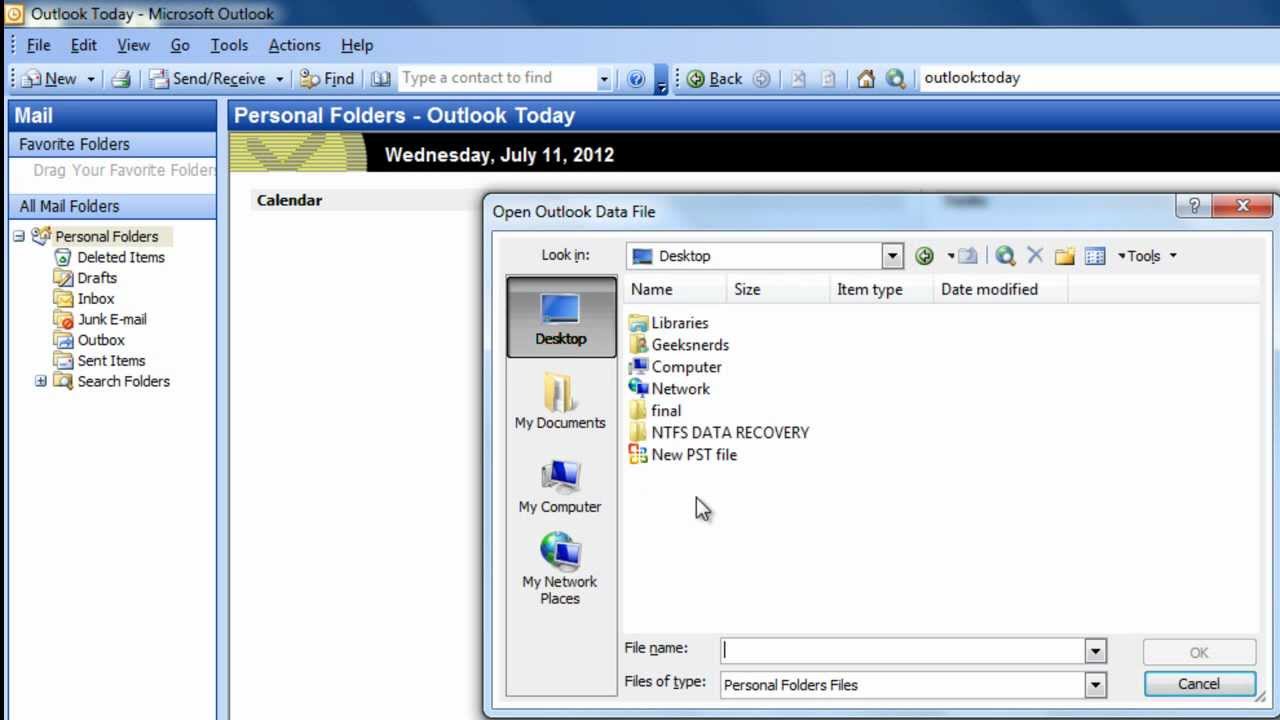Open the Actions menu
The image size is (1280, 720).
pyautogui.click(x=294, y=45)
